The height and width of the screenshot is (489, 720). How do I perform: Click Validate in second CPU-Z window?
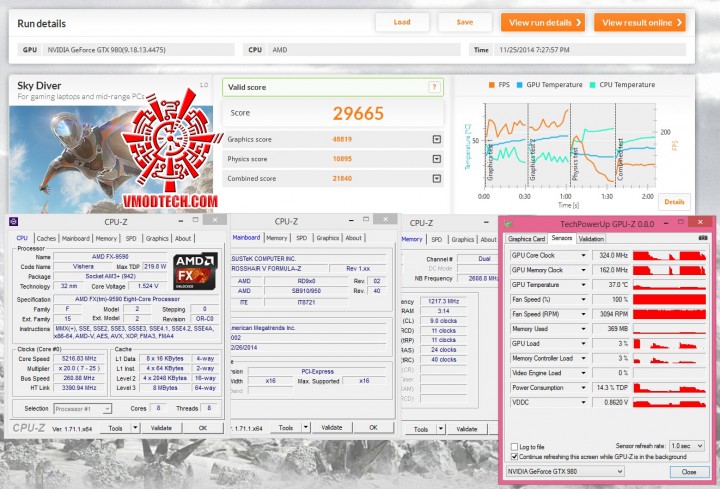(x=332, y=427)
